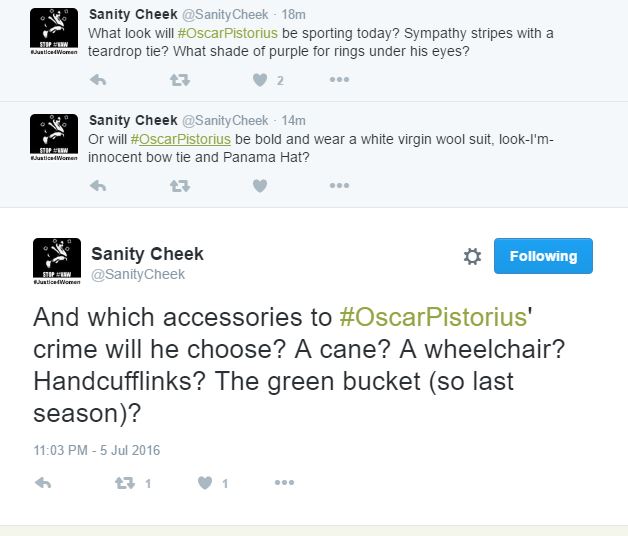Screen dimensions: 628x536
Task: Like the main accessories tweet
Action: pyautogui.click(x=205, y=483)
